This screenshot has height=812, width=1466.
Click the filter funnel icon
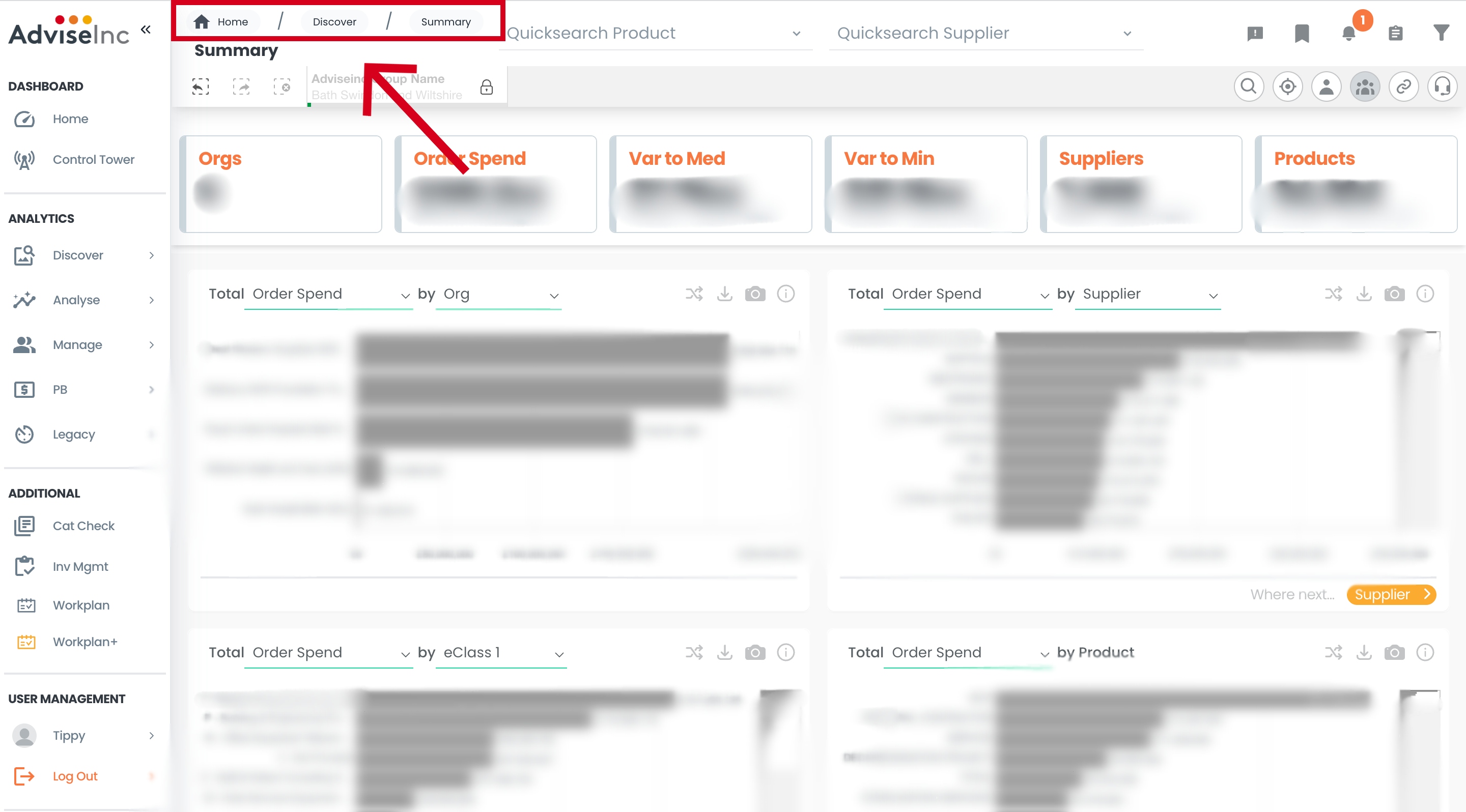point(1441,33)
